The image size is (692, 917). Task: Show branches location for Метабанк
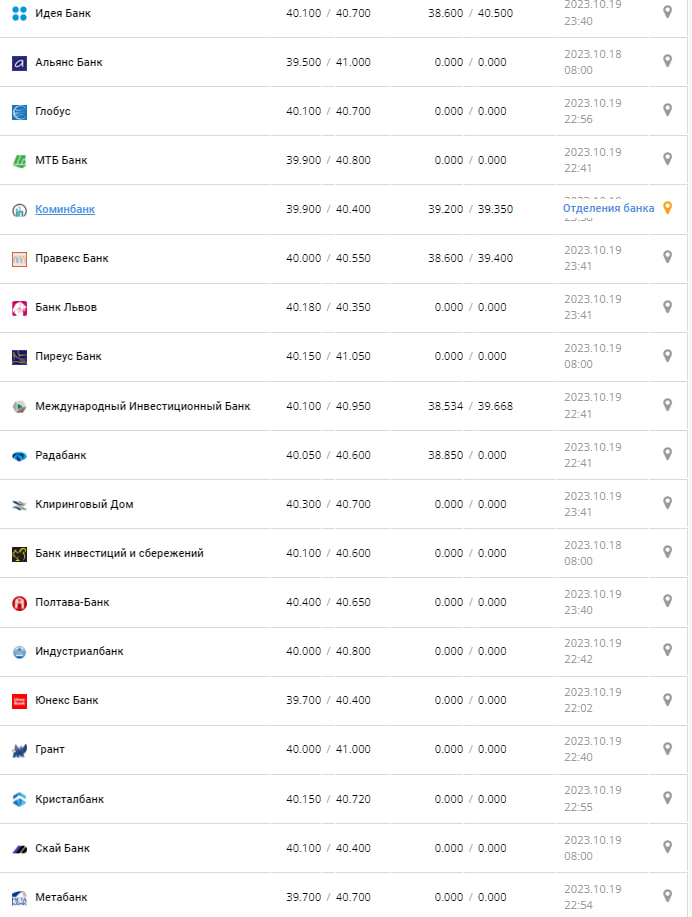668,895
